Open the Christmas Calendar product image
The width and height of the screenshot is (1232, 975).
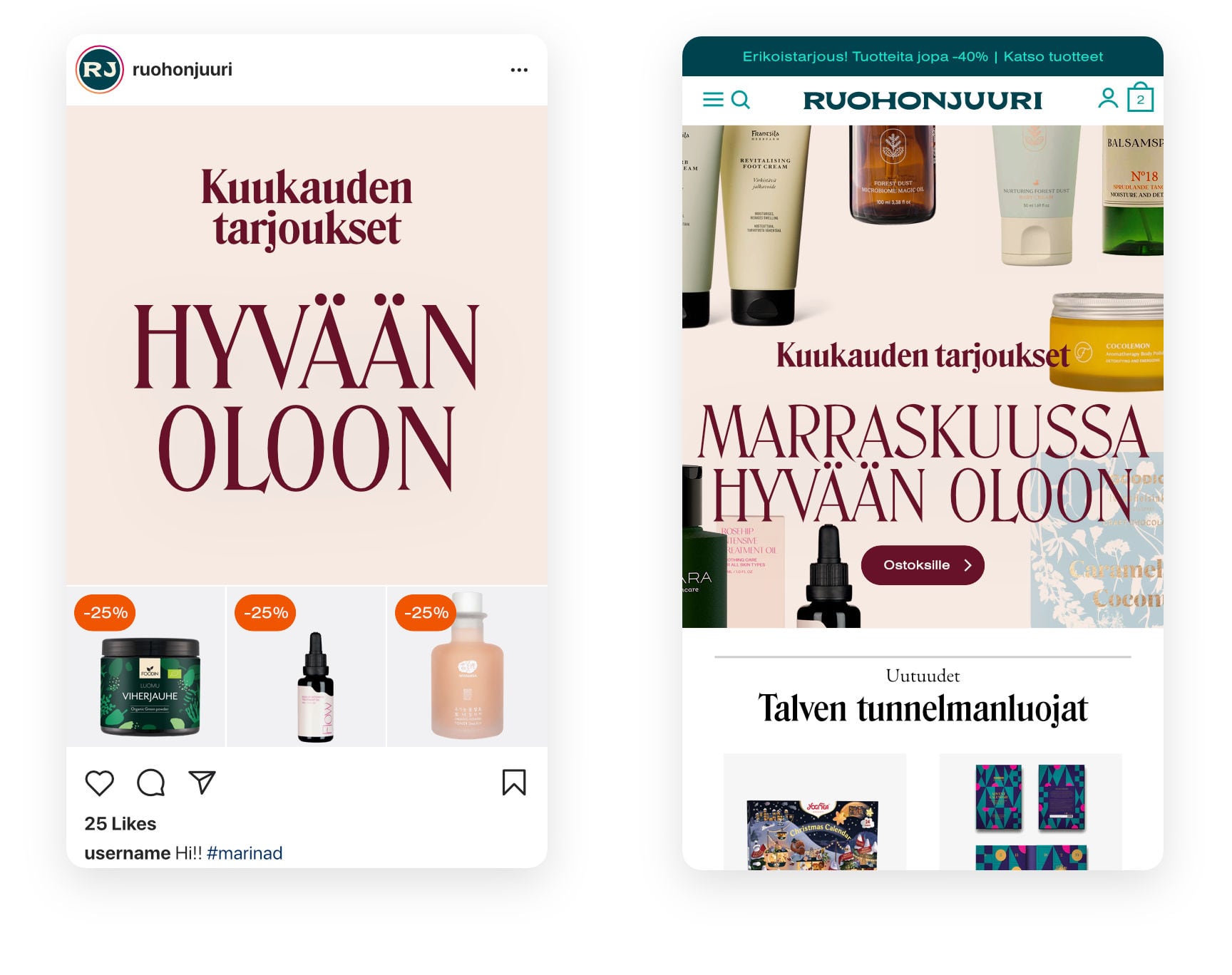814,834
